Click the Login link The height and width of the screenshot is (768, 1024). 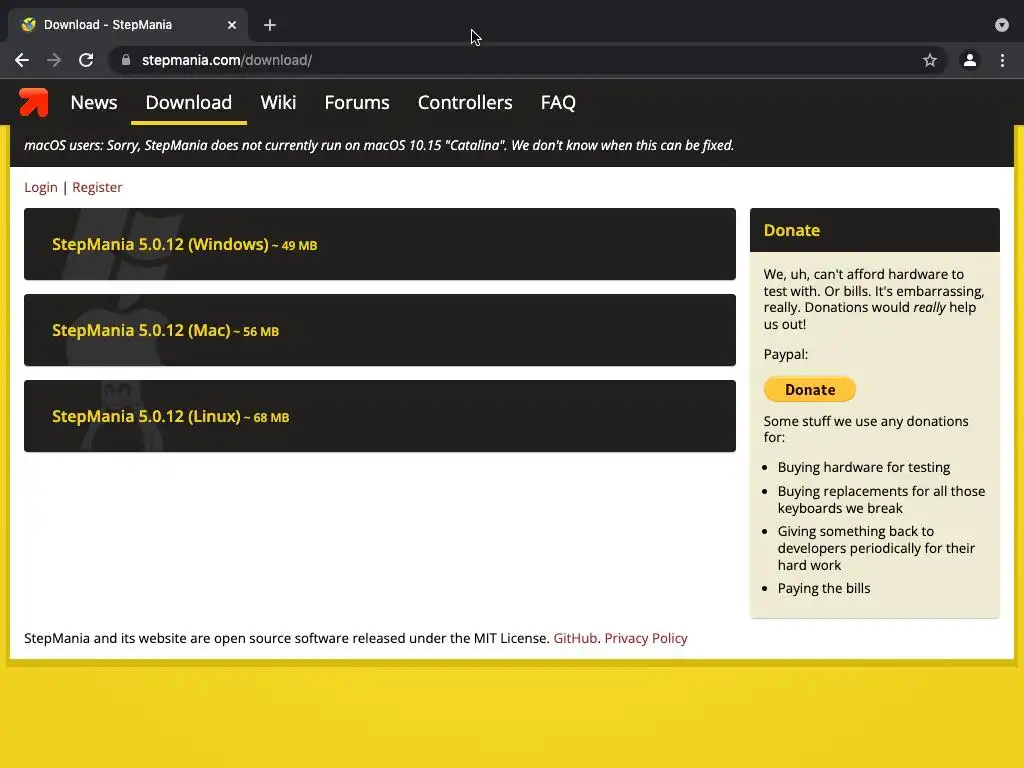click(x=40, y=187)
